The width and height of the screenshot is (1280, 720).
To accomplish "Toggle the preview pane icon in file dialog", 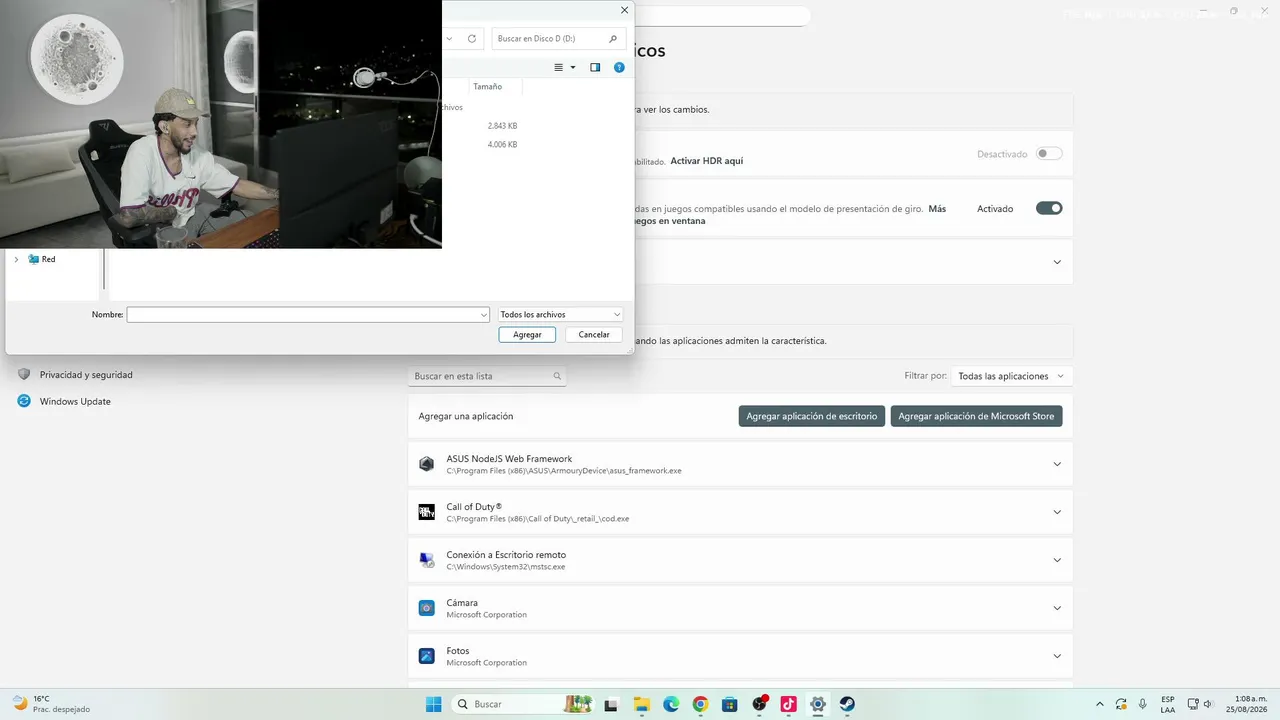I will pos(595,67).
